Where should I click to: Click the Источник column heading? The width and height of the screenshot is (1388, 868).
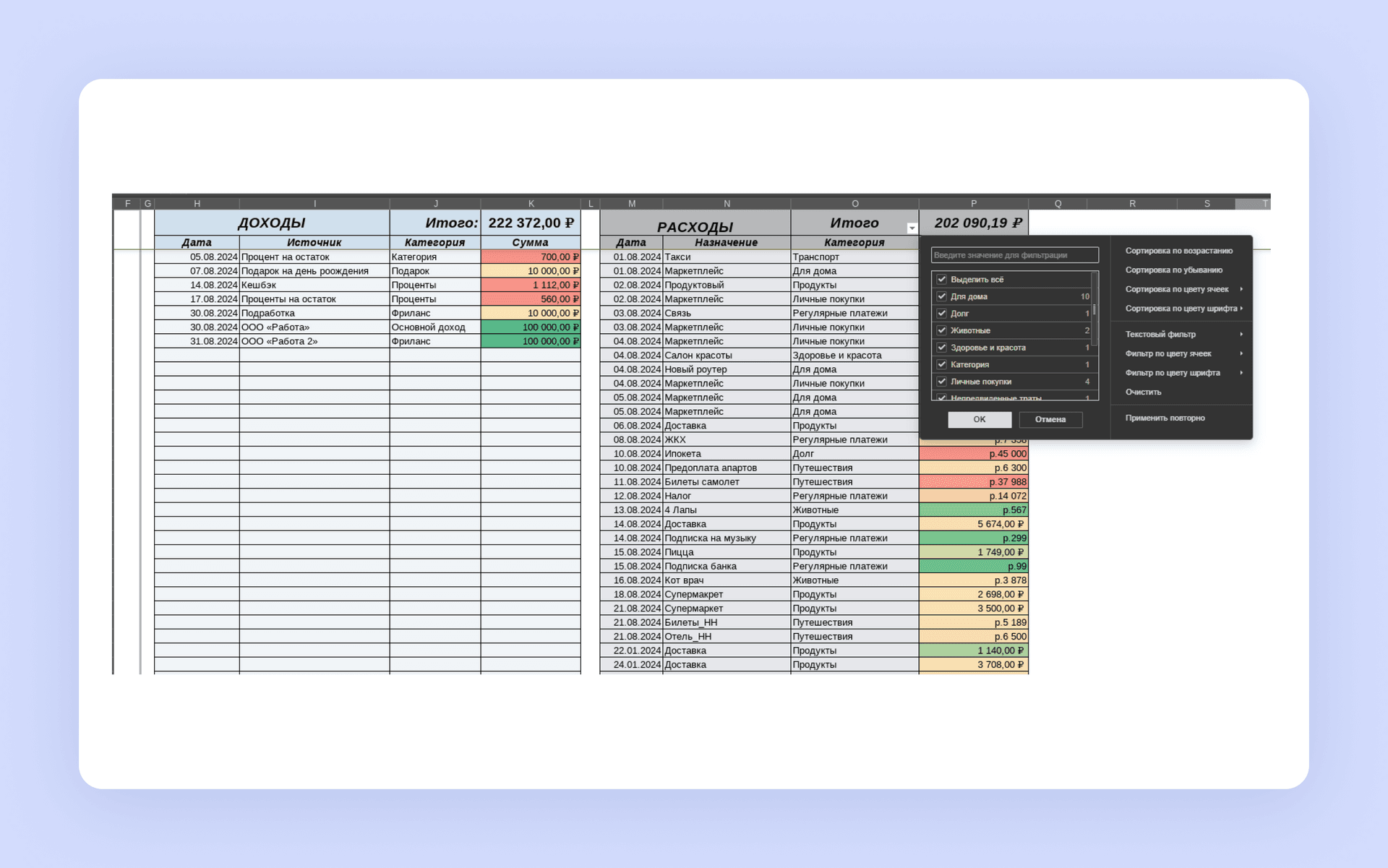[x=314, y=243]
